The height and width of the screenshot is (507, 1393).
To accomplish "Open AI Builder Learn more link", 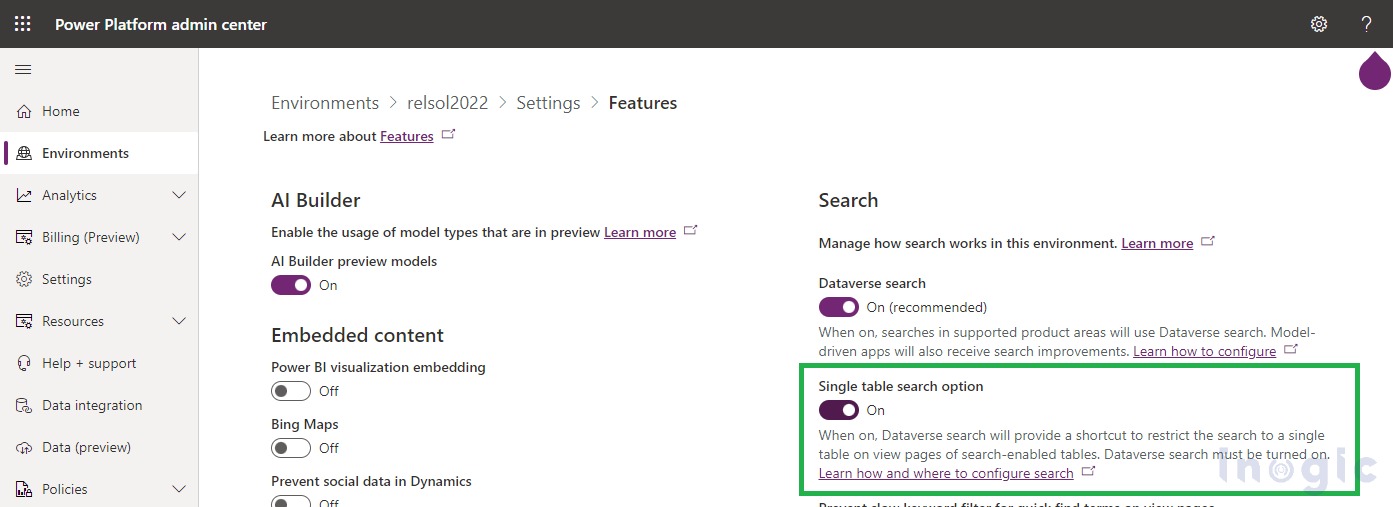I will click(640, 232).
